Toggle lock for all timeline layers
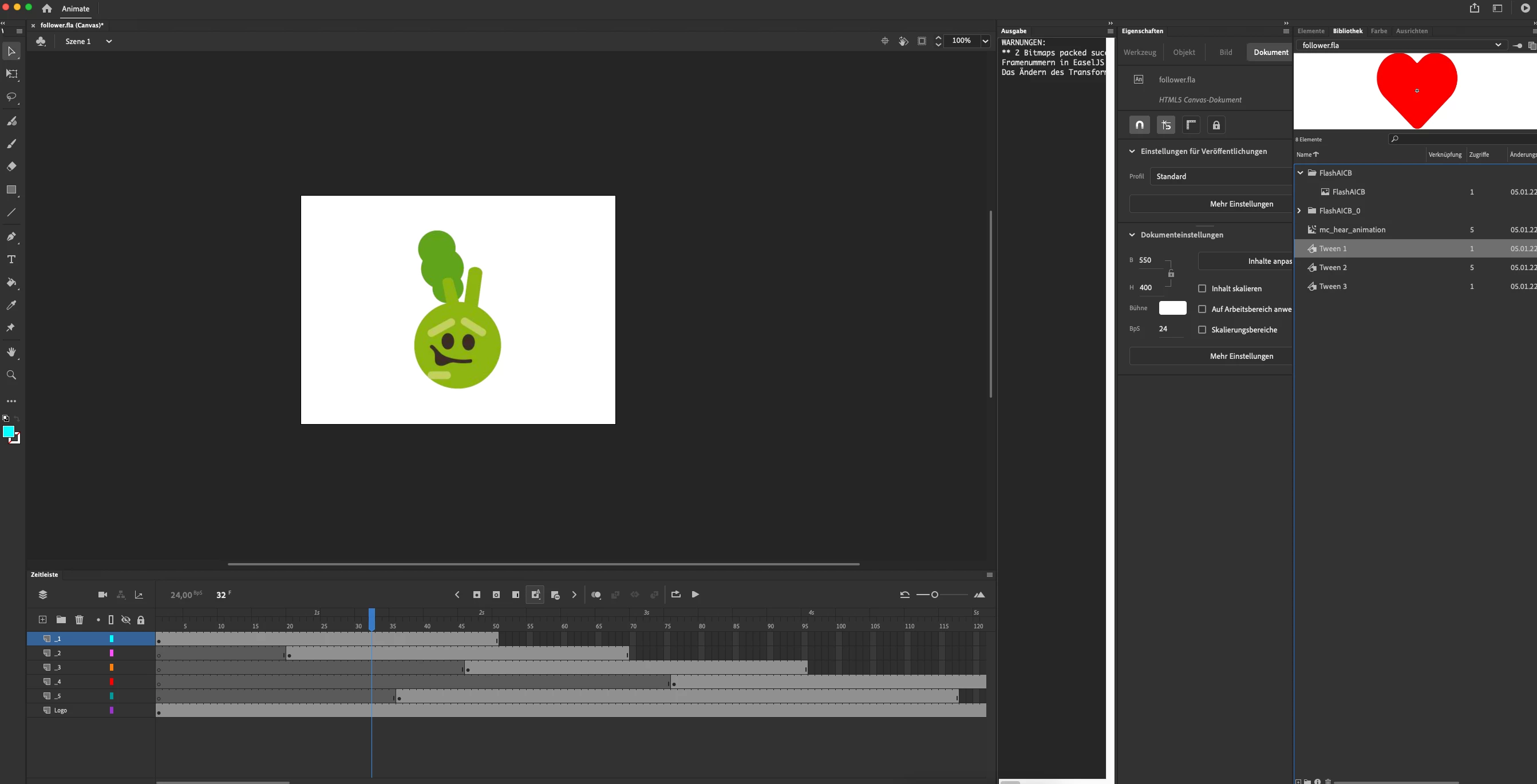 click(141, 620)
